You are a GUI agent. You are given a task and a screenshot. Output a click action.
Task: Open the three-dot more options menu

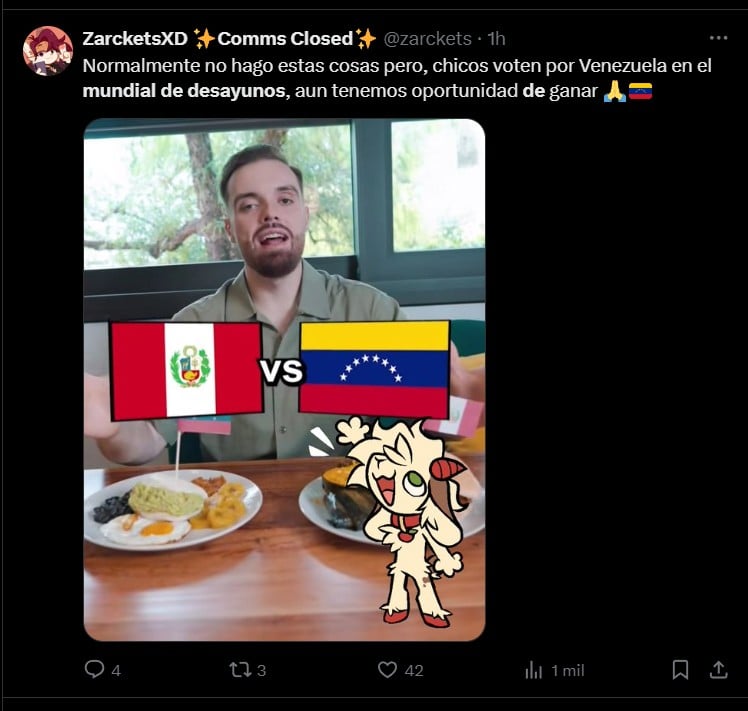pyautogui.click(x=718, y=38)
